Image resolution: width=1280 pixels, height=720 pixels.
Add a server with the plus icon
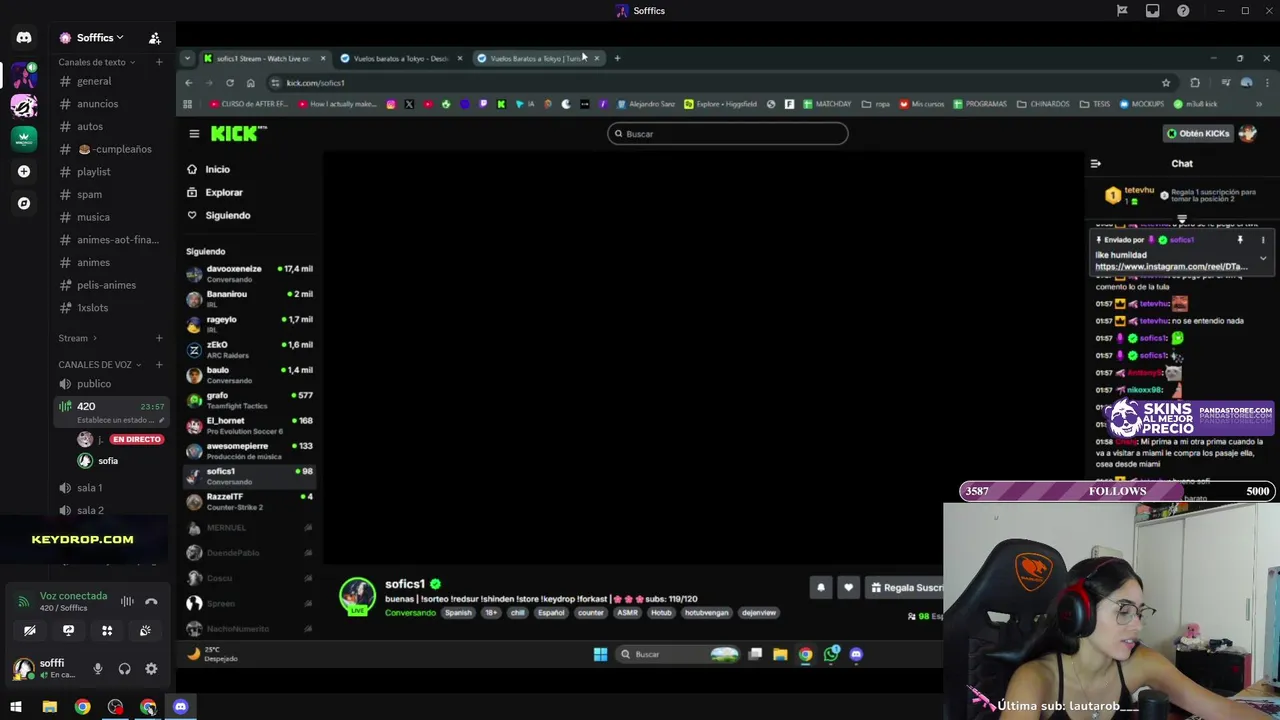pos(24,171)
